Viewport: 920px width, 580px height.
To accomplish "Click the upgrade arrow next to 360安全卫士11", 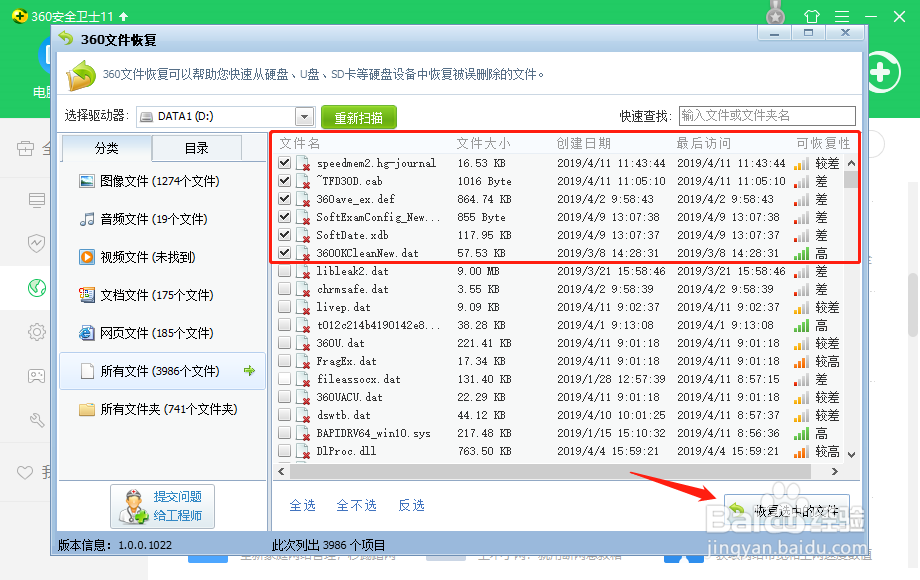I will (x=123, y=16).
